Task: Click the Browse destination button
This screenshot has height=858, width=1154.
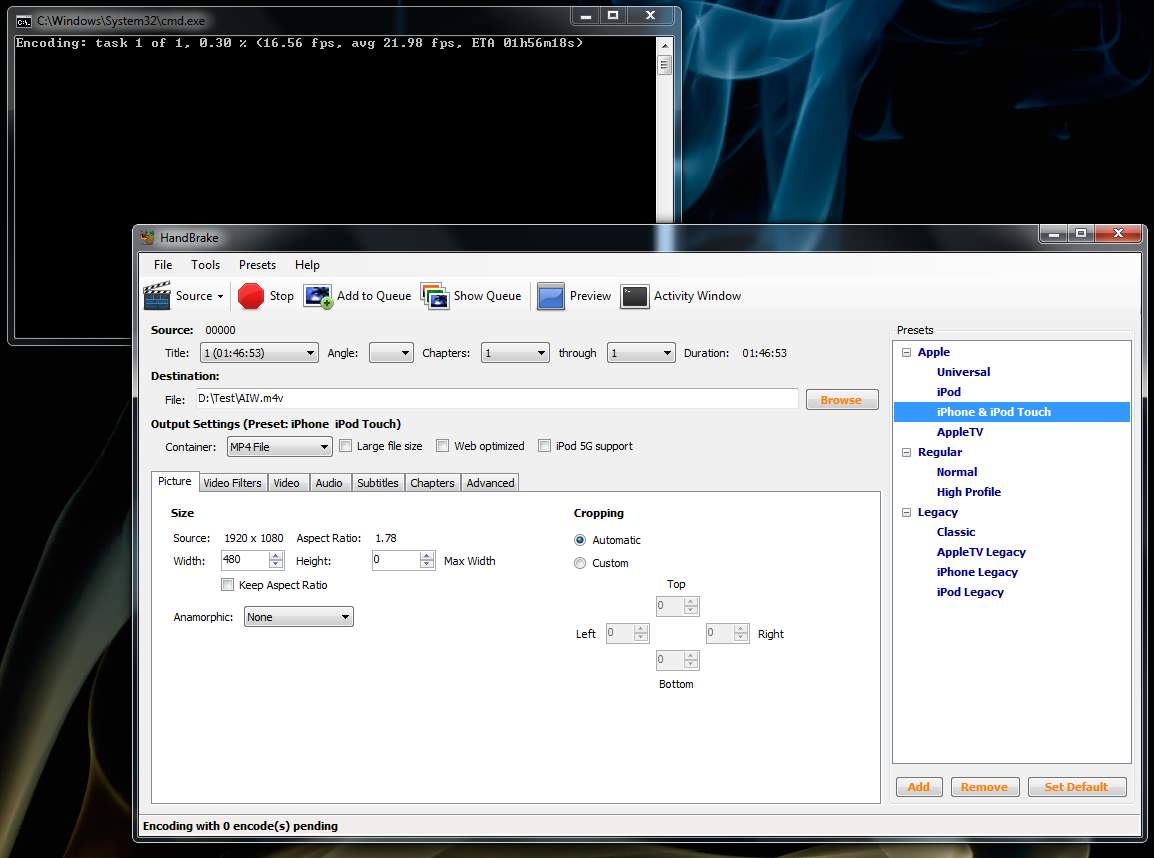Action: click(841, 400)
